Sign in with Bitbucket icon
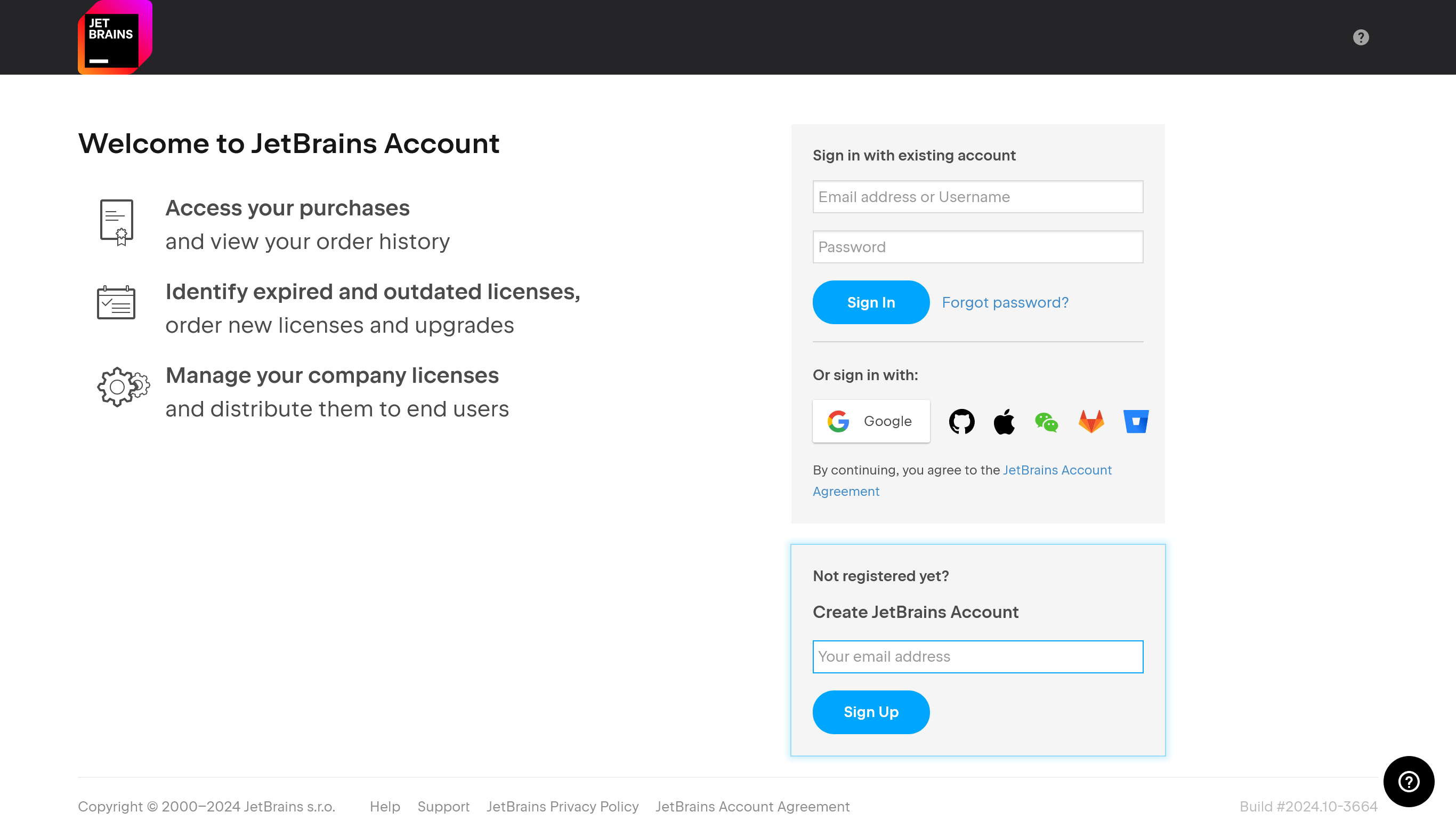Viewport: 1456px width, 820px height. [x=1136, y=421]
